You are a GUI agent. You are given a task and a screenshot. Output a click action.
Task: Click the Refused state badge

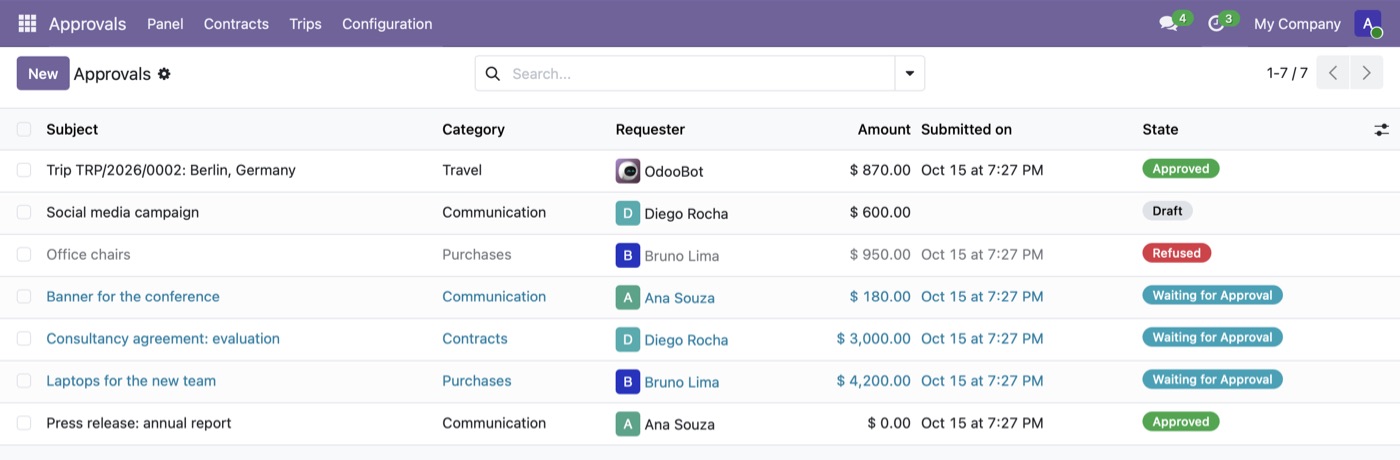point(1177,253)
